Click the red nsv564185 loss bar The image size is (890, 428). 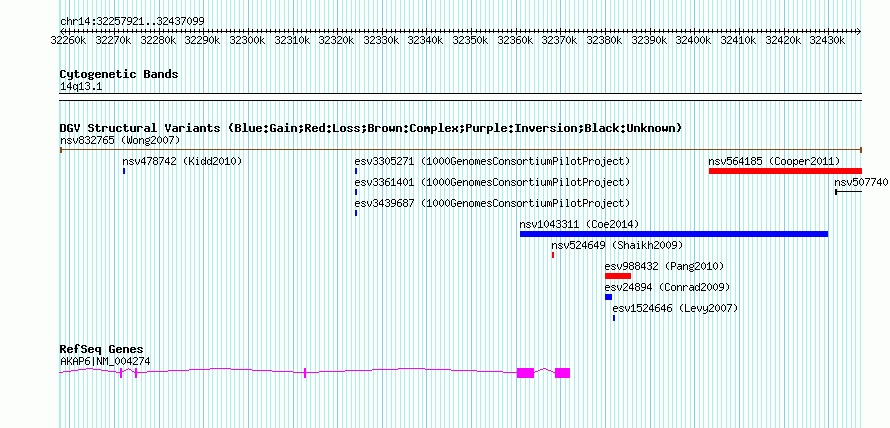point(785,171)
